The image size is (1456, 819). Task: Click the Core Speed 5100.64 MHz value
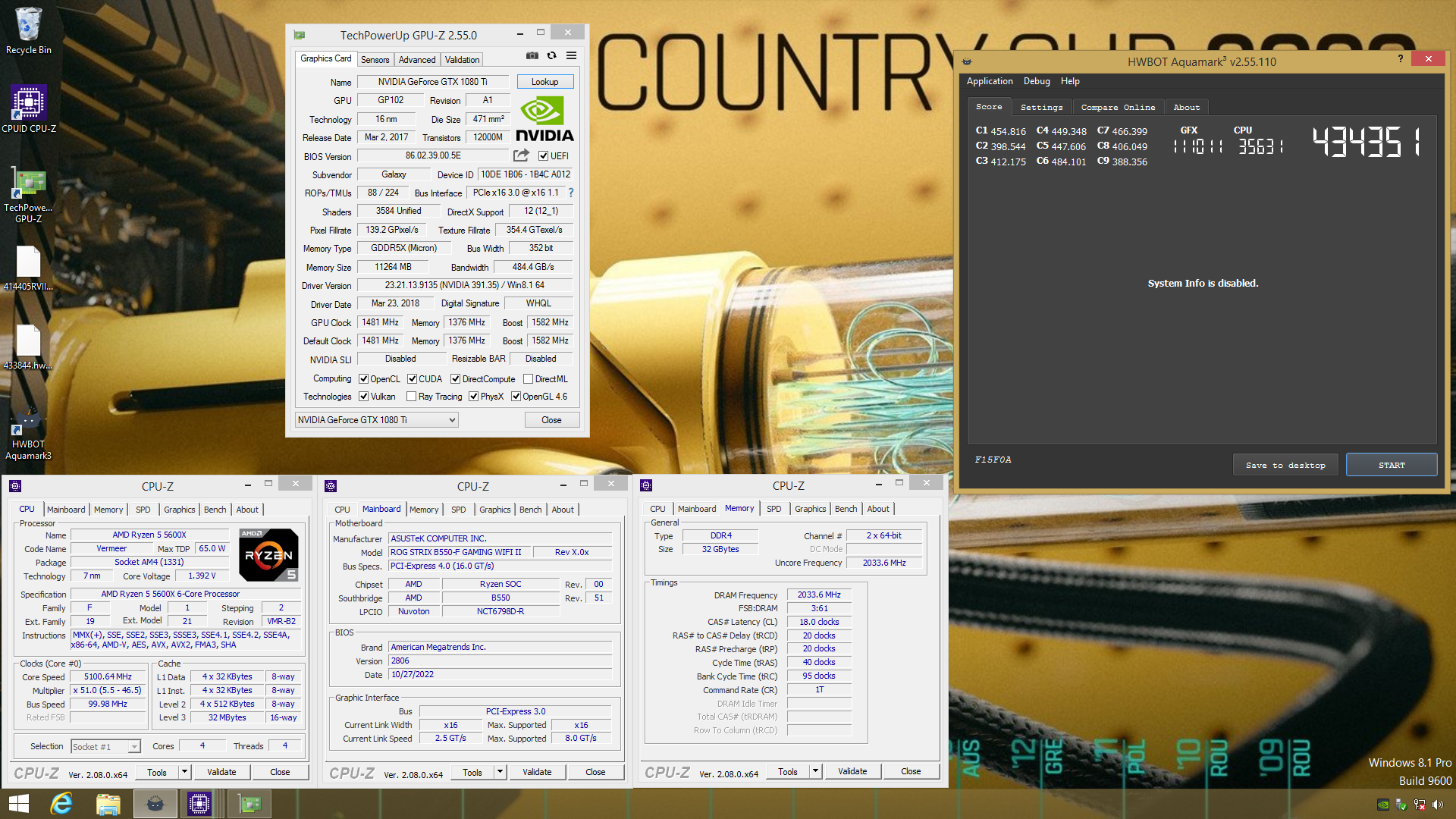point(108,676)
